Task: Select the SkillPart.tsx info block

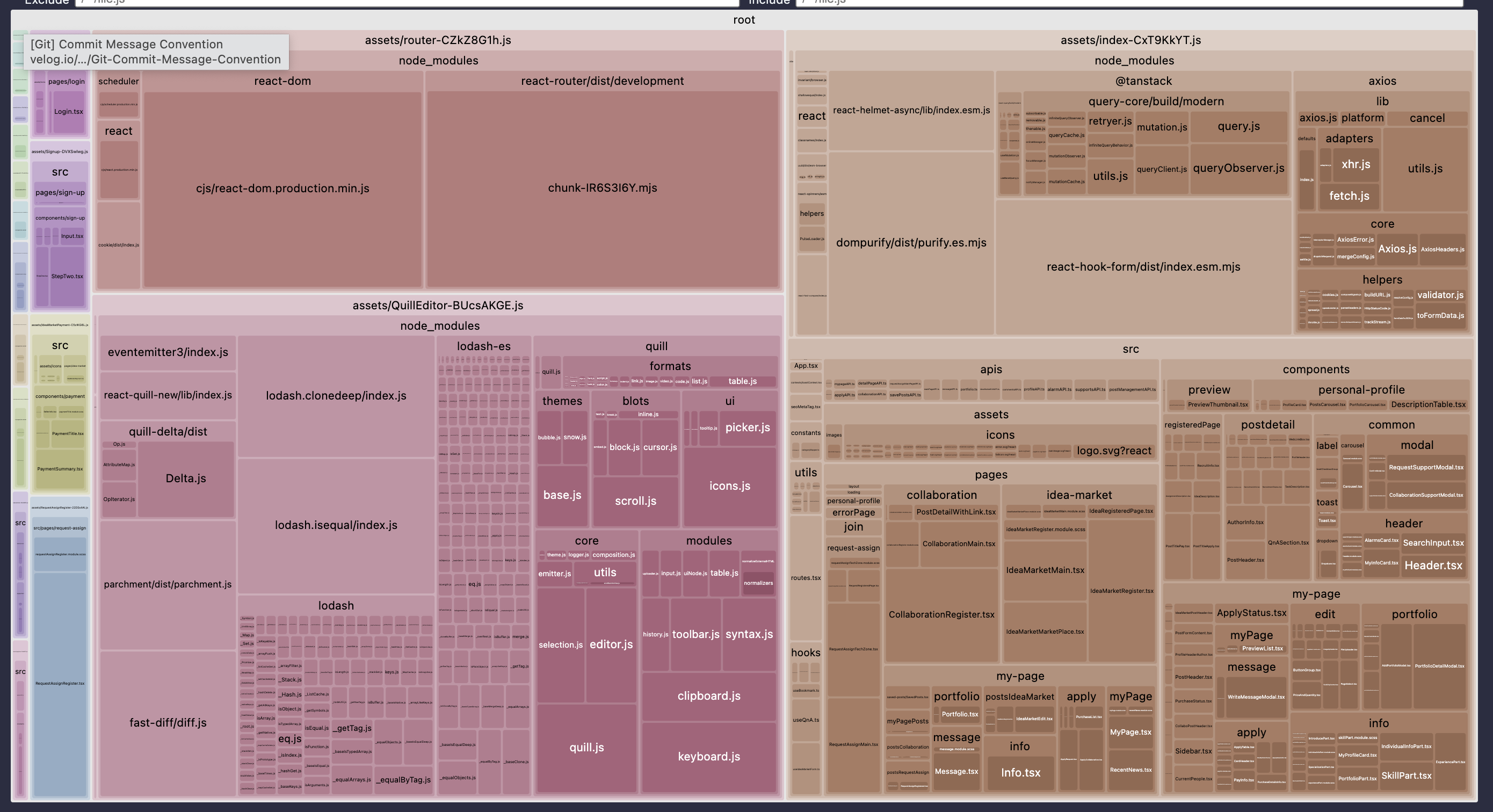Action: coord(1406,776)
